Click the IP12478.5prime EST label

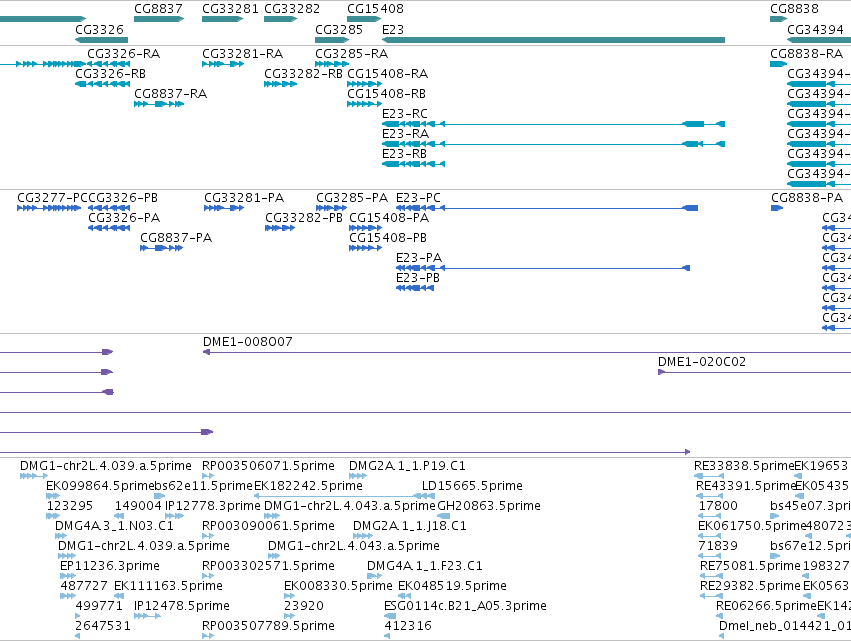(x=182, y=606)
